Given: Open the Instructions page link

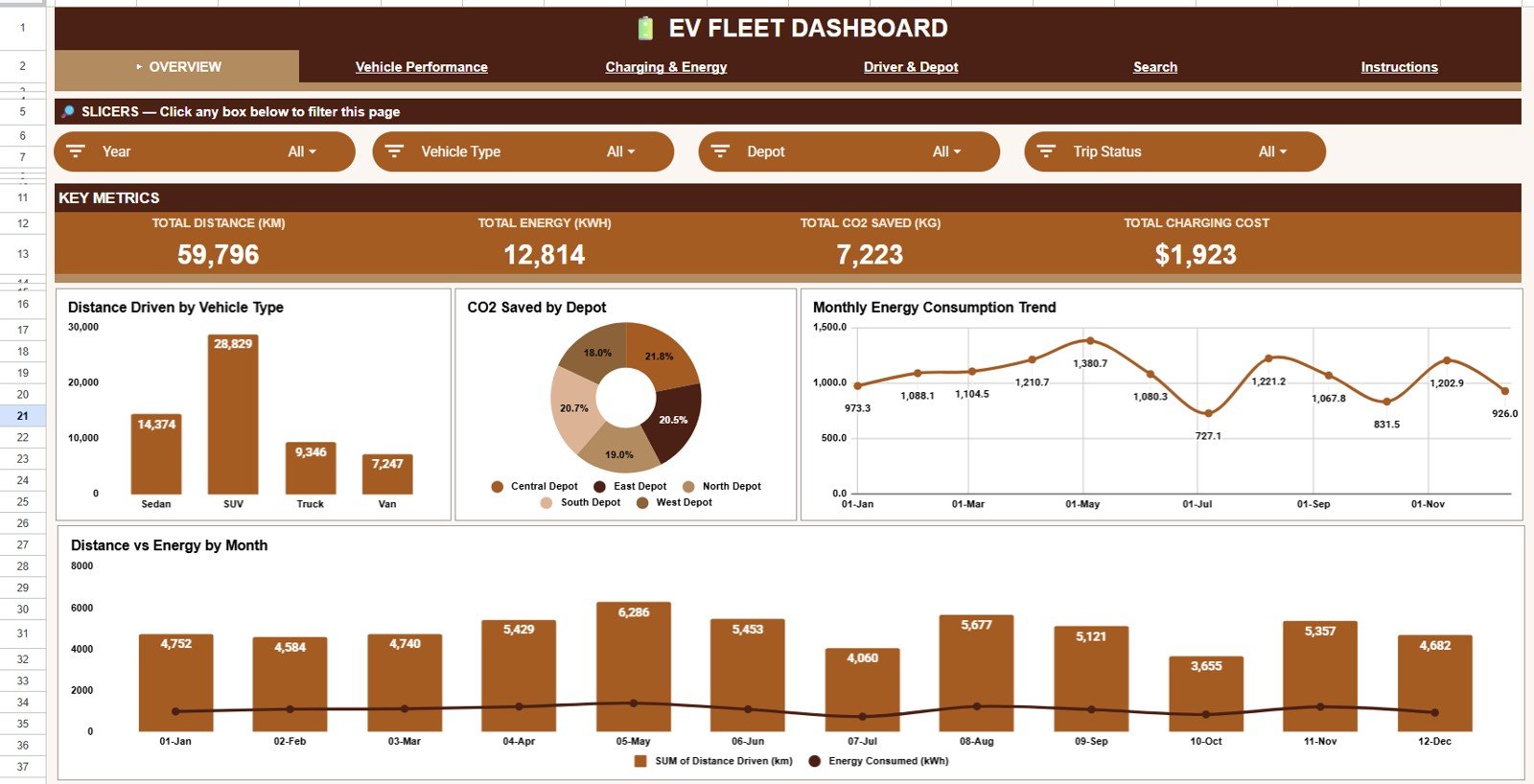Looking at the screenshot, I should [1399, 67].
